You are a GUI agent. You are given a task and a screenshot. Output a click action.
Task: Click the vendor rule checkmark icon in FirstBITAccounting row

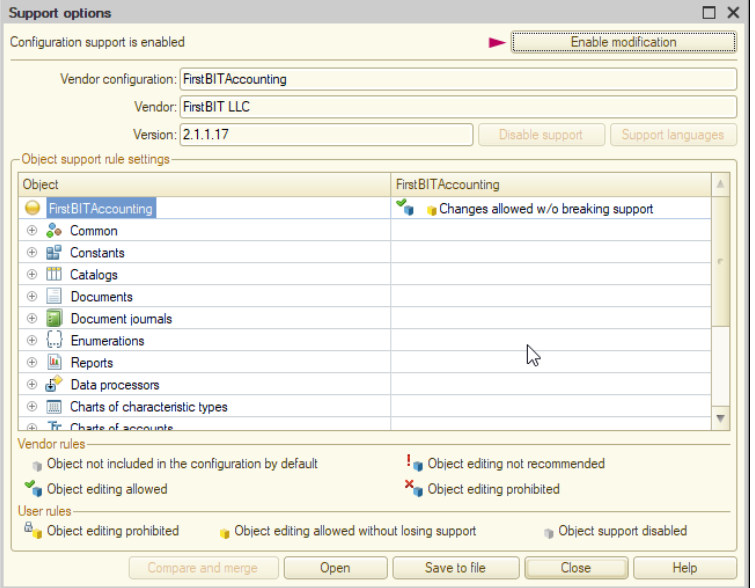tap(405, 207)
